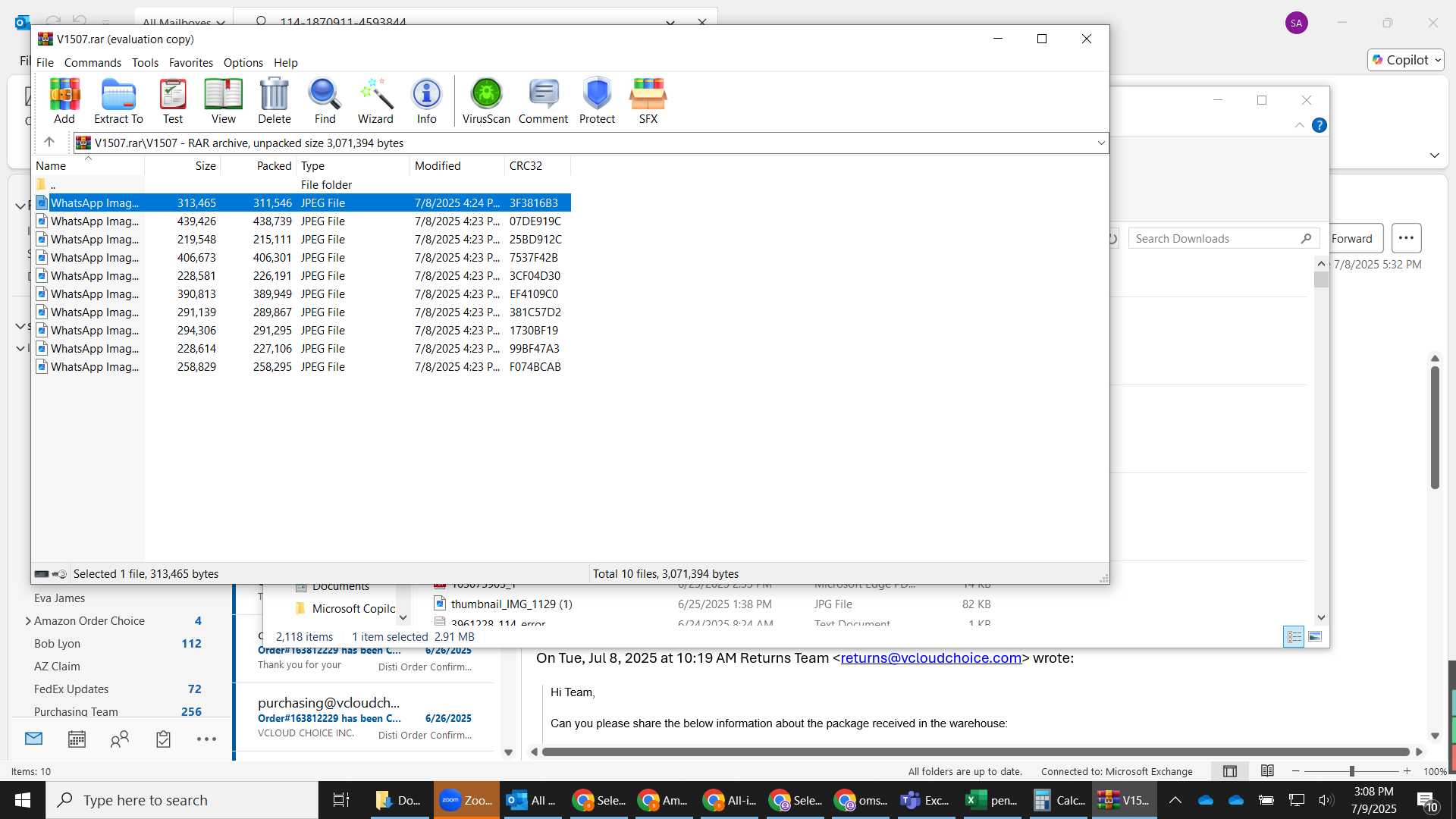
Task: Sort by the Name column header
Action: click(x=88, y=165)
